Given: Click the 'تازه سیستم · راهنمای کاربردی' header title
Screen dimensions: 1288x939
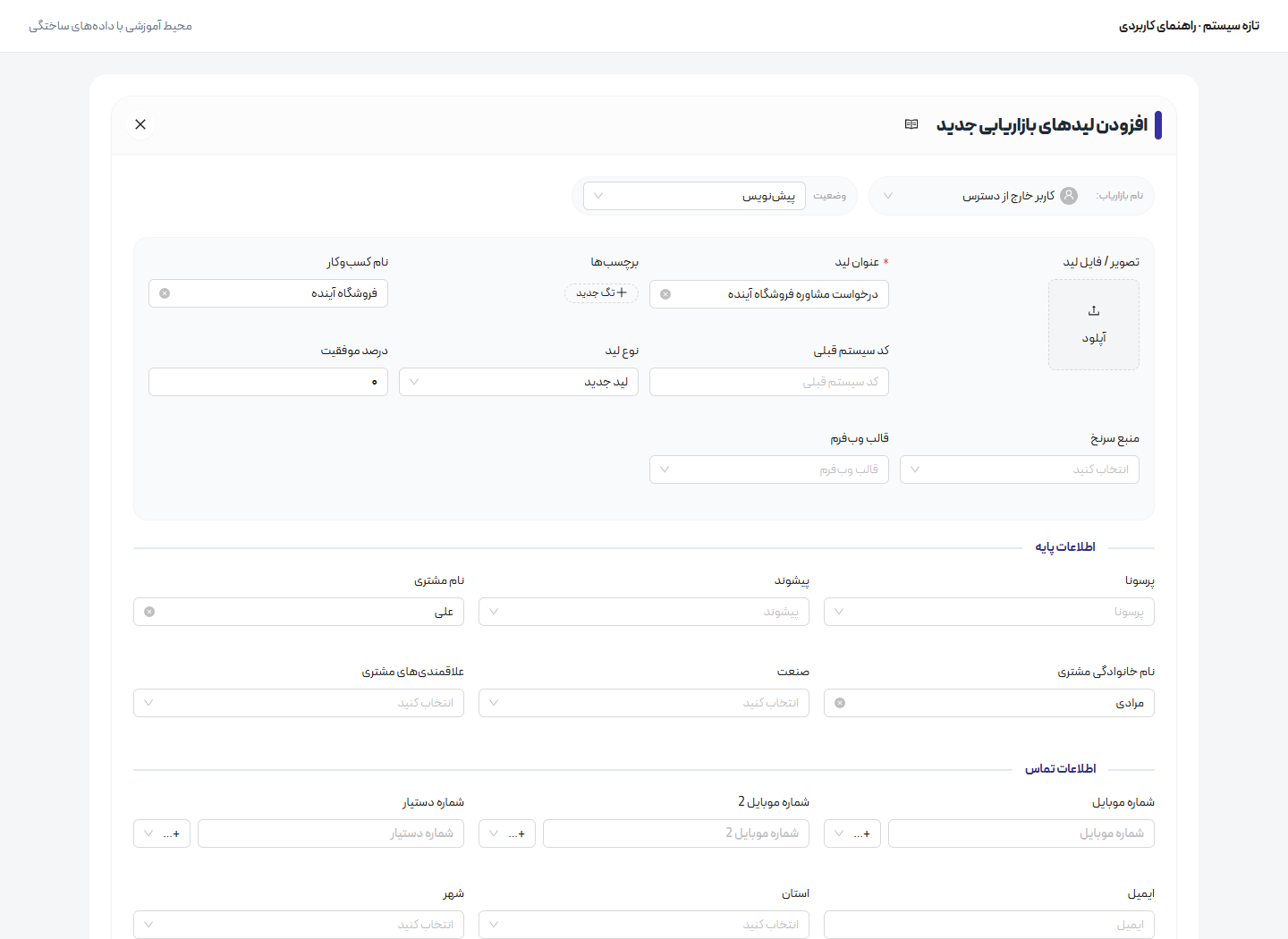Looking at the screenshot, I should 1189,26.
